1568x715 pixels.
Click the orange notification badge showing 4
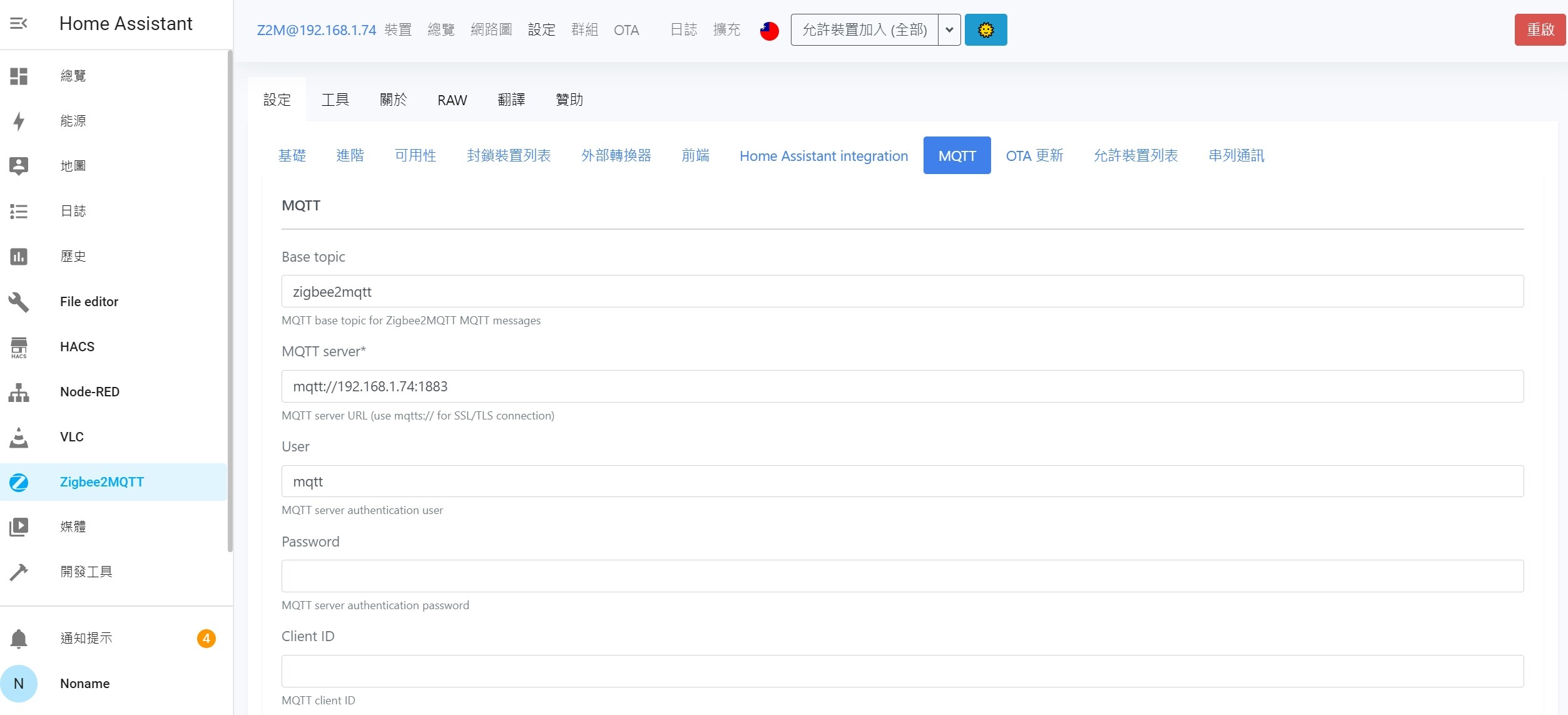point(206,638)
